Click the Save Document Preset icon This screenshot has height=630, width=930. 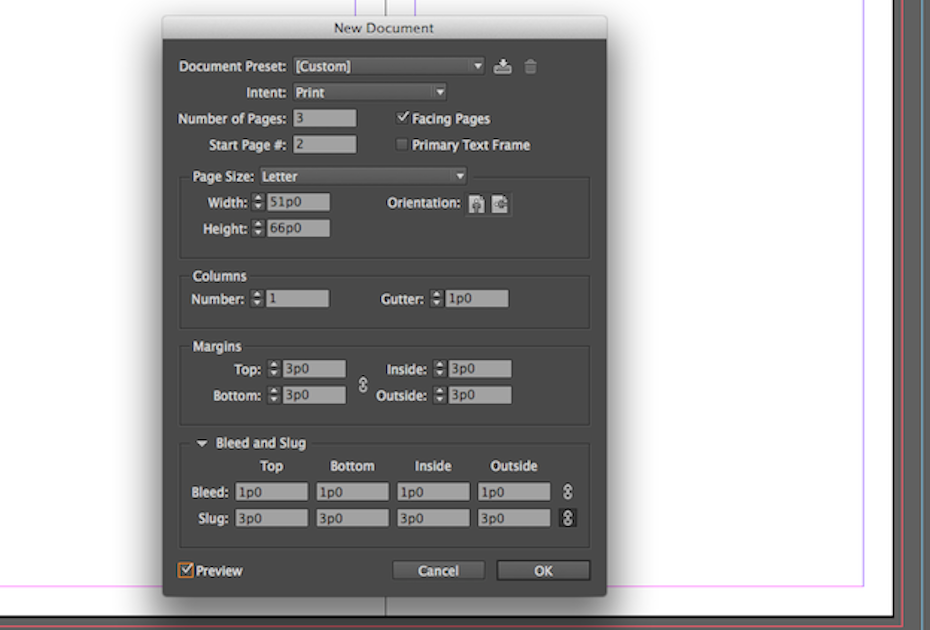coord(503,67)
